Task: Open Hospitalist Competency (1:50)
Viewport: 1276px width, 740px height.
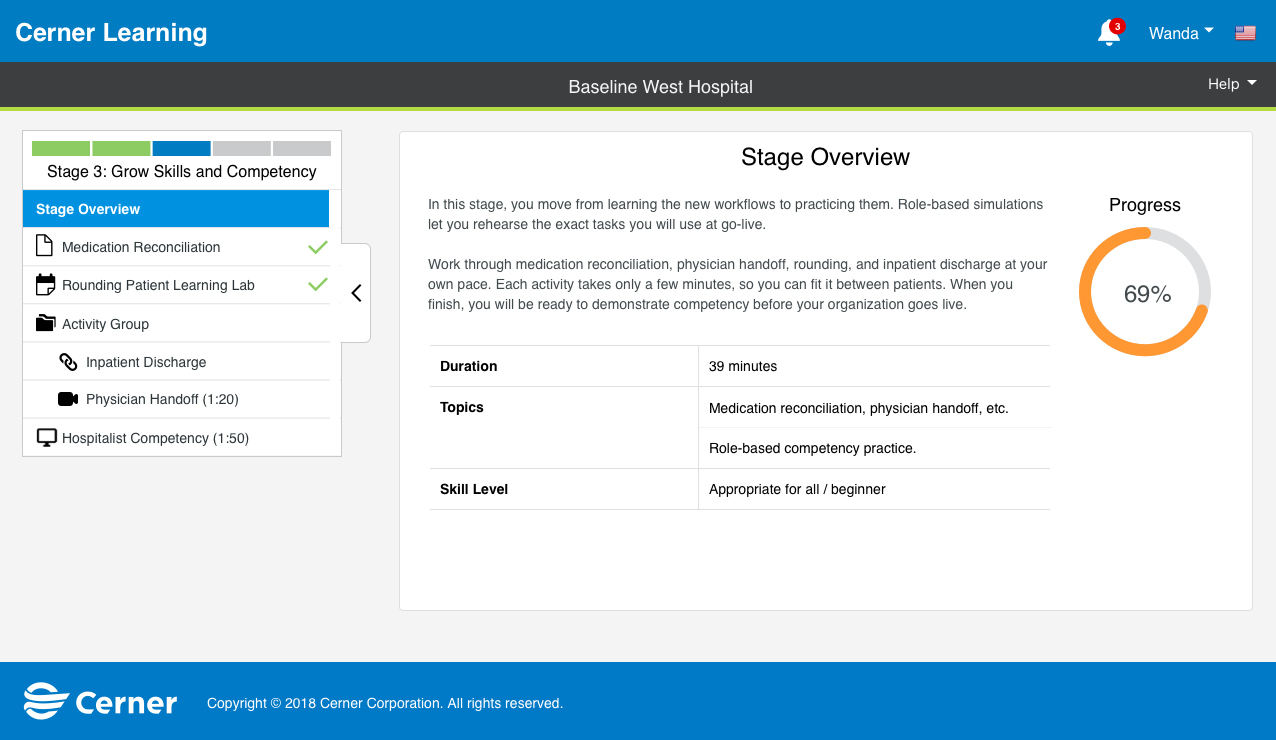Action: tap(176, 438)
